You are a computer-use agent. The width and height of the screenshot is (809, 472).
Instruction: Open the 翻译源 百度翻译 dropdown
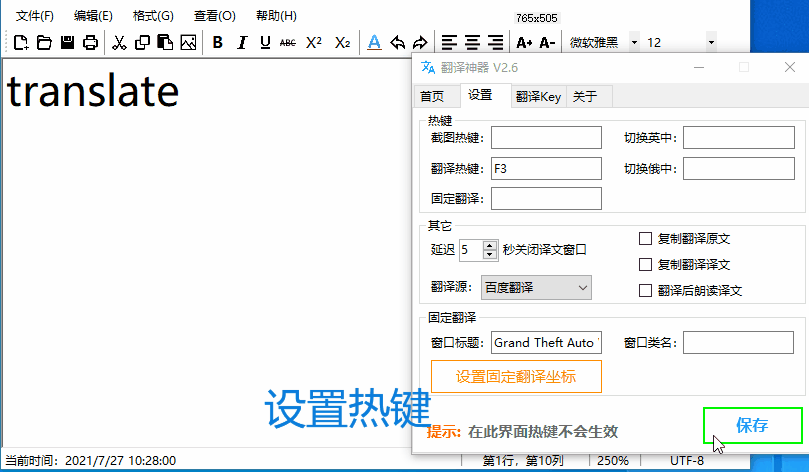(x=537, y=288)
